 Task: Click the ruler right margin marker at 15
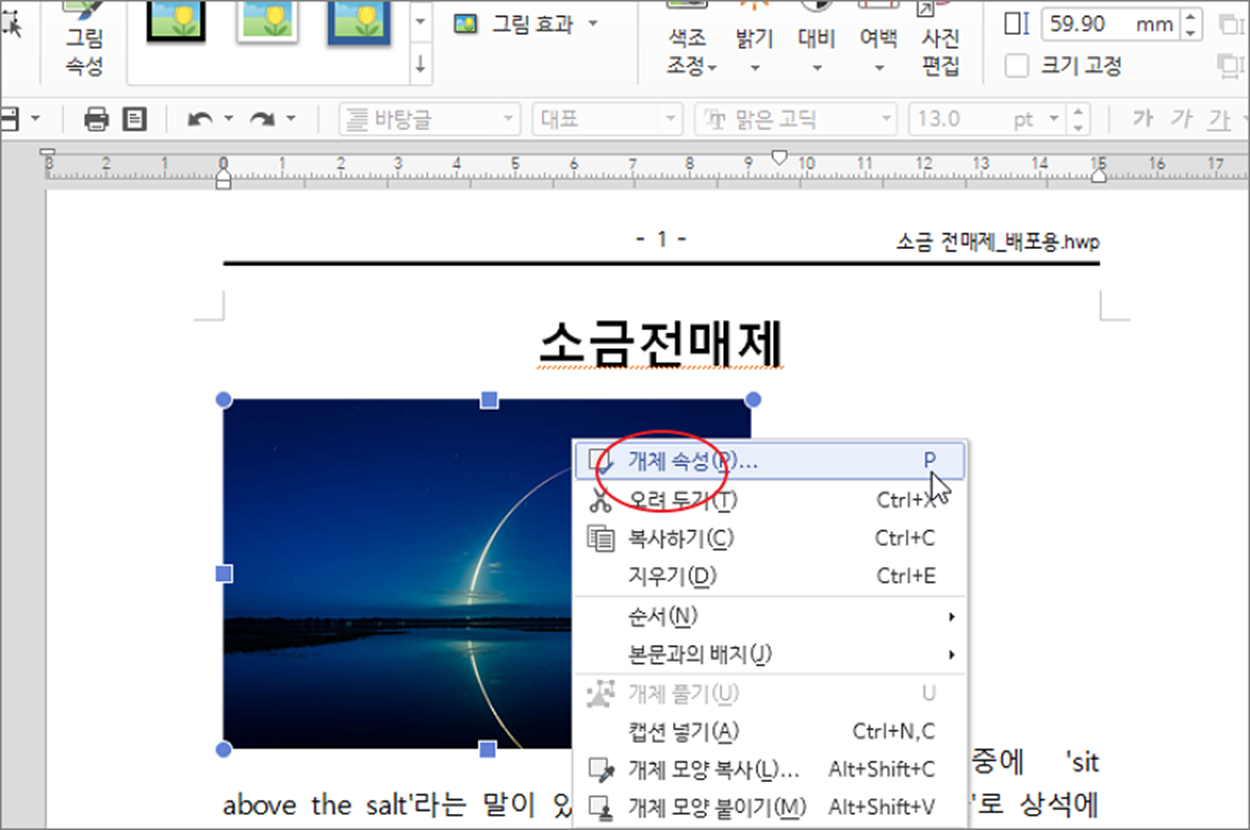[1099, 176]
